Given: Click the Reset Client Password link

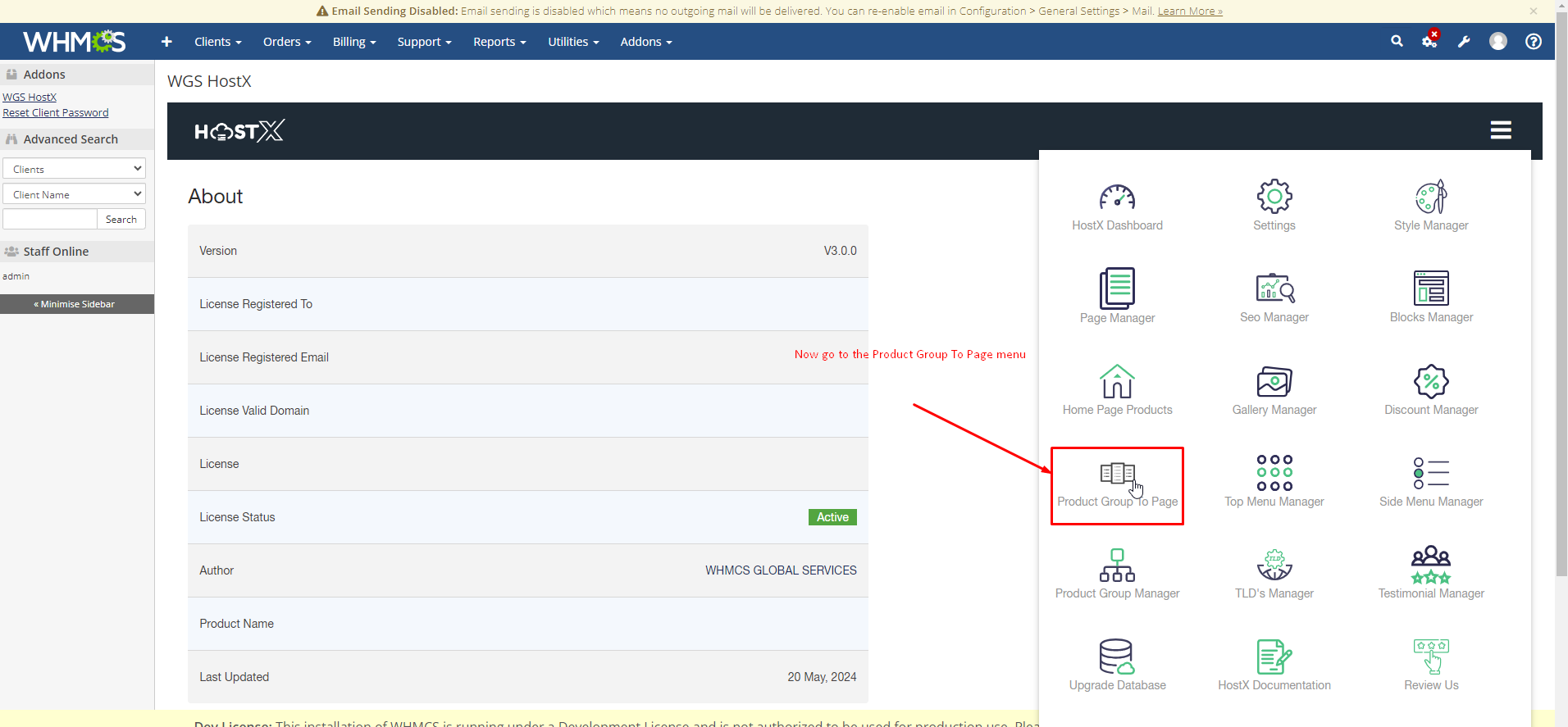Looking at the screenshot, I should pyautogui.click(x=56, y=113).
